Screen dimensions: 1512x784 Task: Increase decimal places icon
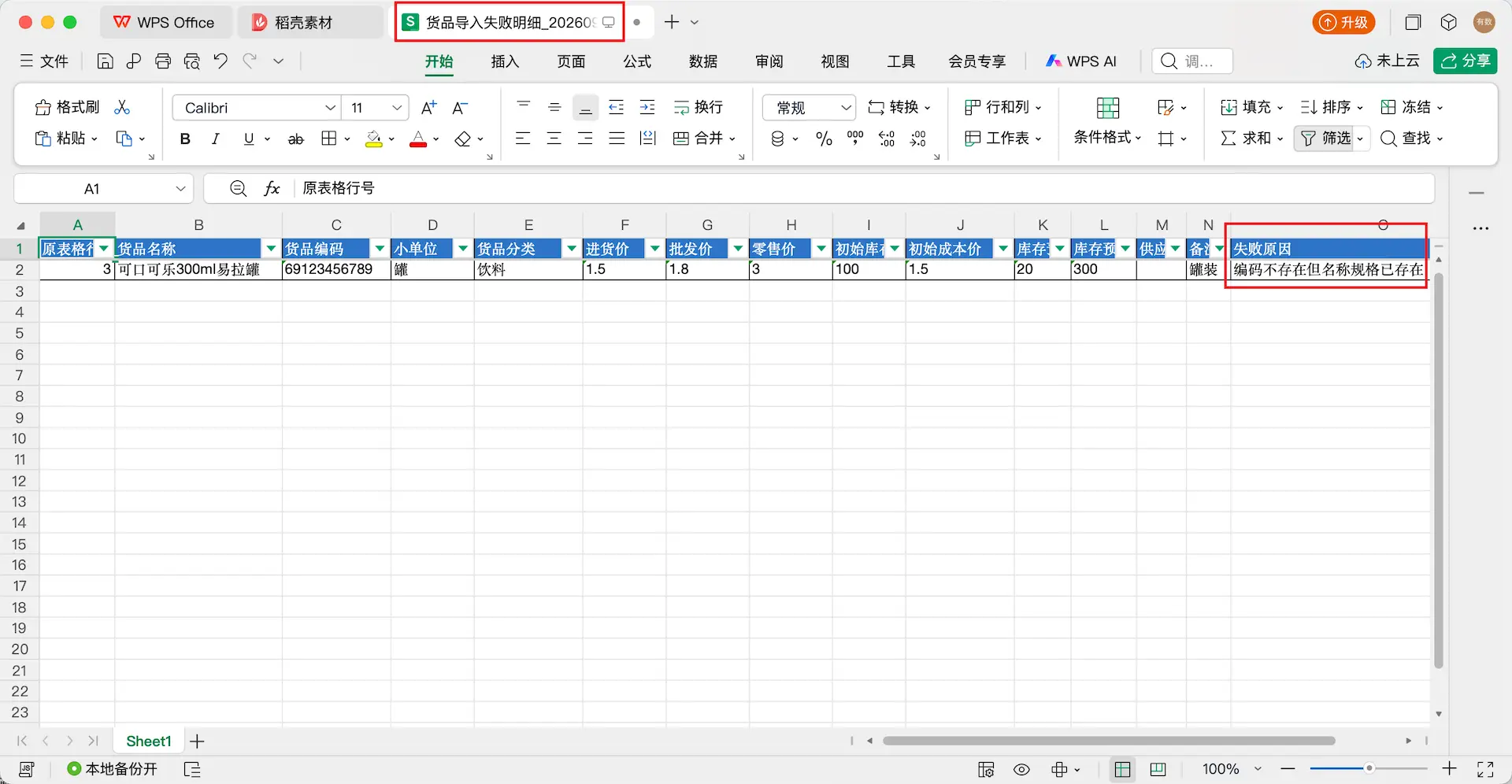click(x=887, y=139)
